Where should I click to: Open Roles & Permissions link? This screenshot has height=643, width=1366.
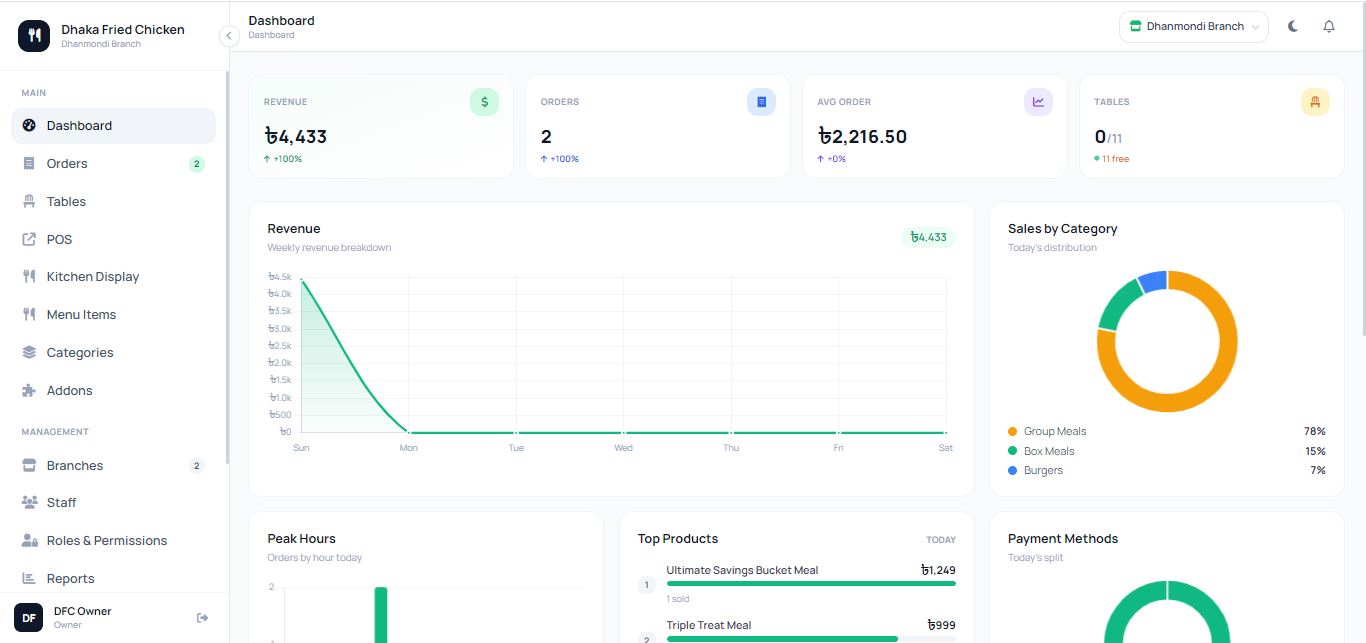pos(113,541)
